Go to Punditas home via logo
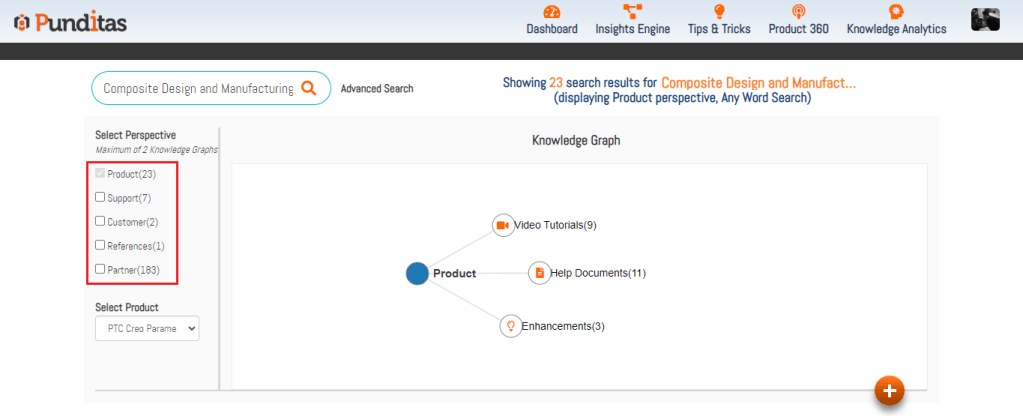1023x416 pixels. tap(70, 21)
